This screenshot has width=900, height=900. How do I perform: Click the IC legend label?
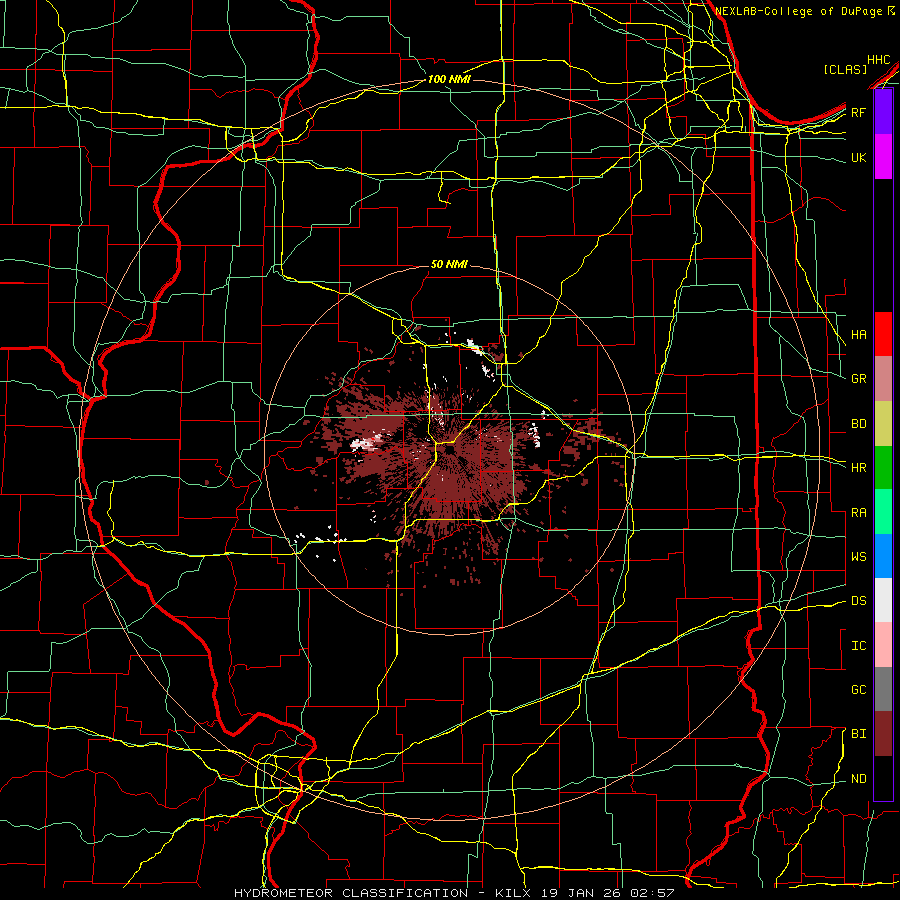859,646
